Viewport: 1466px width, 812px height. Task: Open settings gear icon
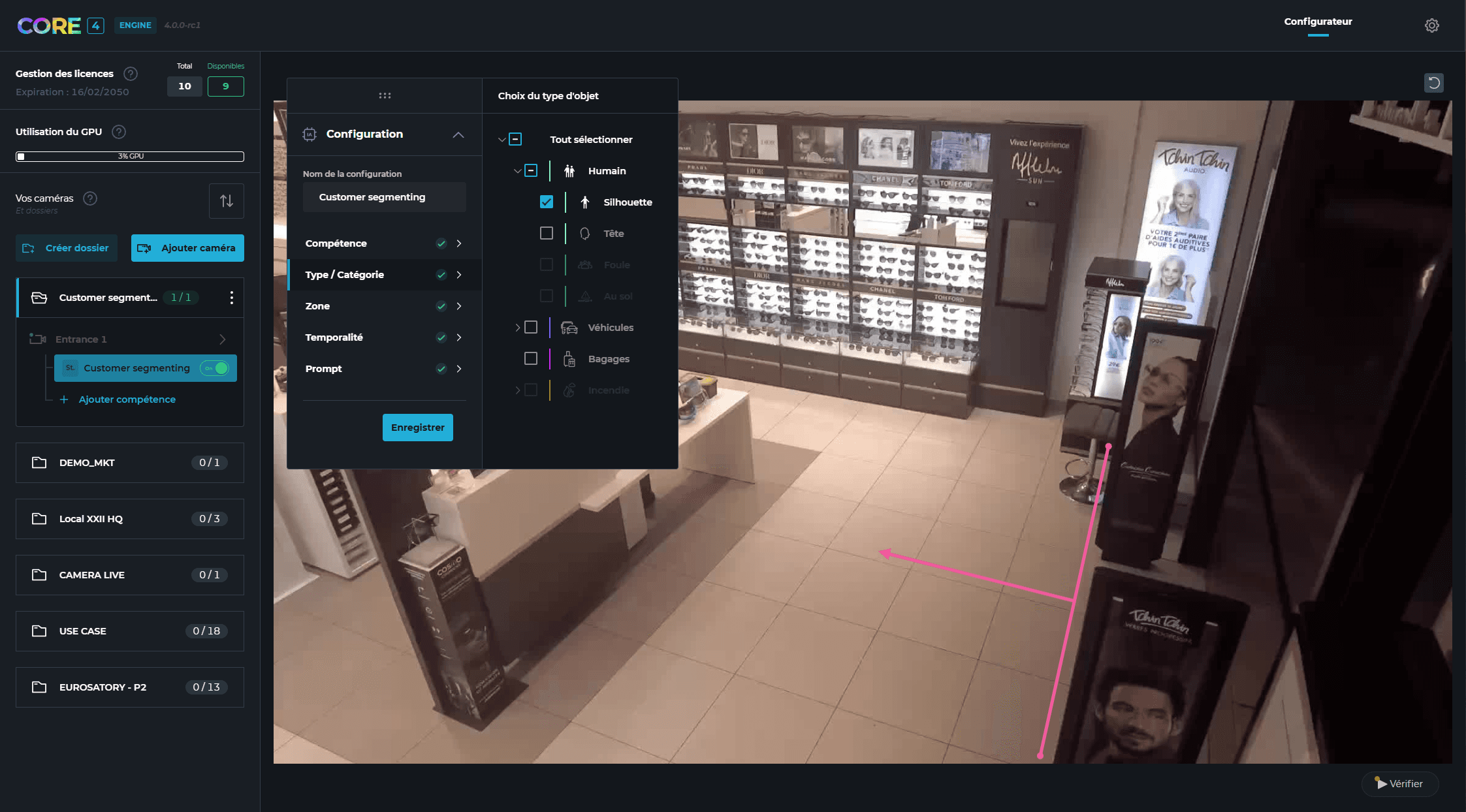click(x=1431, y=25)
